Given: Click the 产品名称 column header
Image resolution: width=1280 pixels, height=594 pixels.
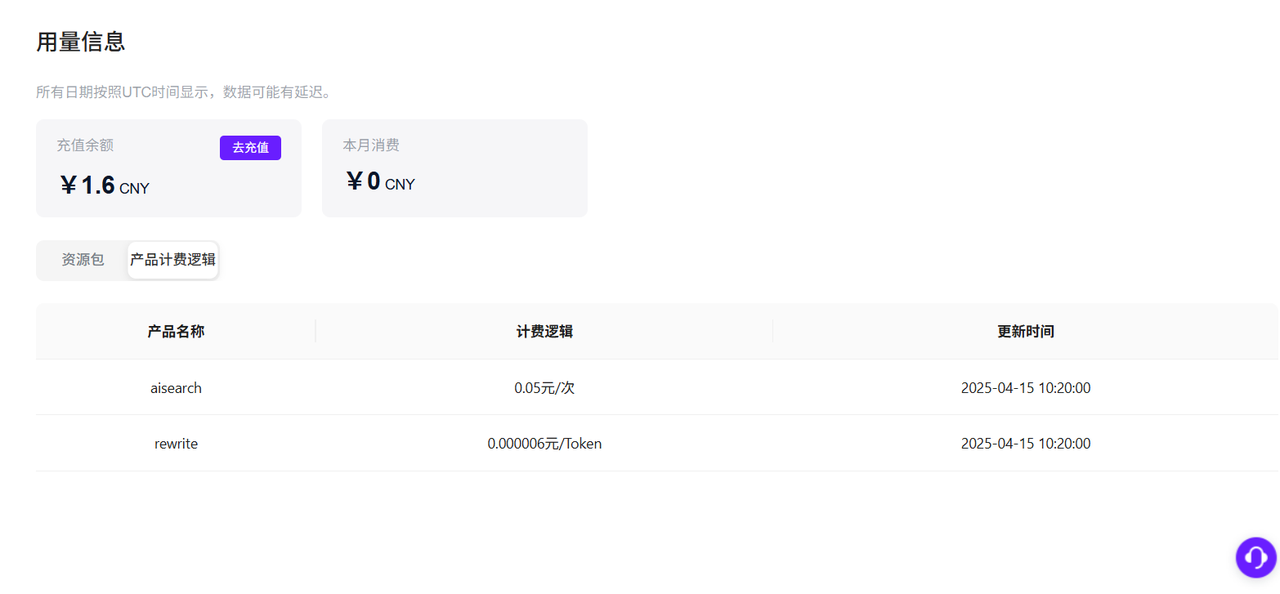Looking at the screenshot, I should 176,331.
